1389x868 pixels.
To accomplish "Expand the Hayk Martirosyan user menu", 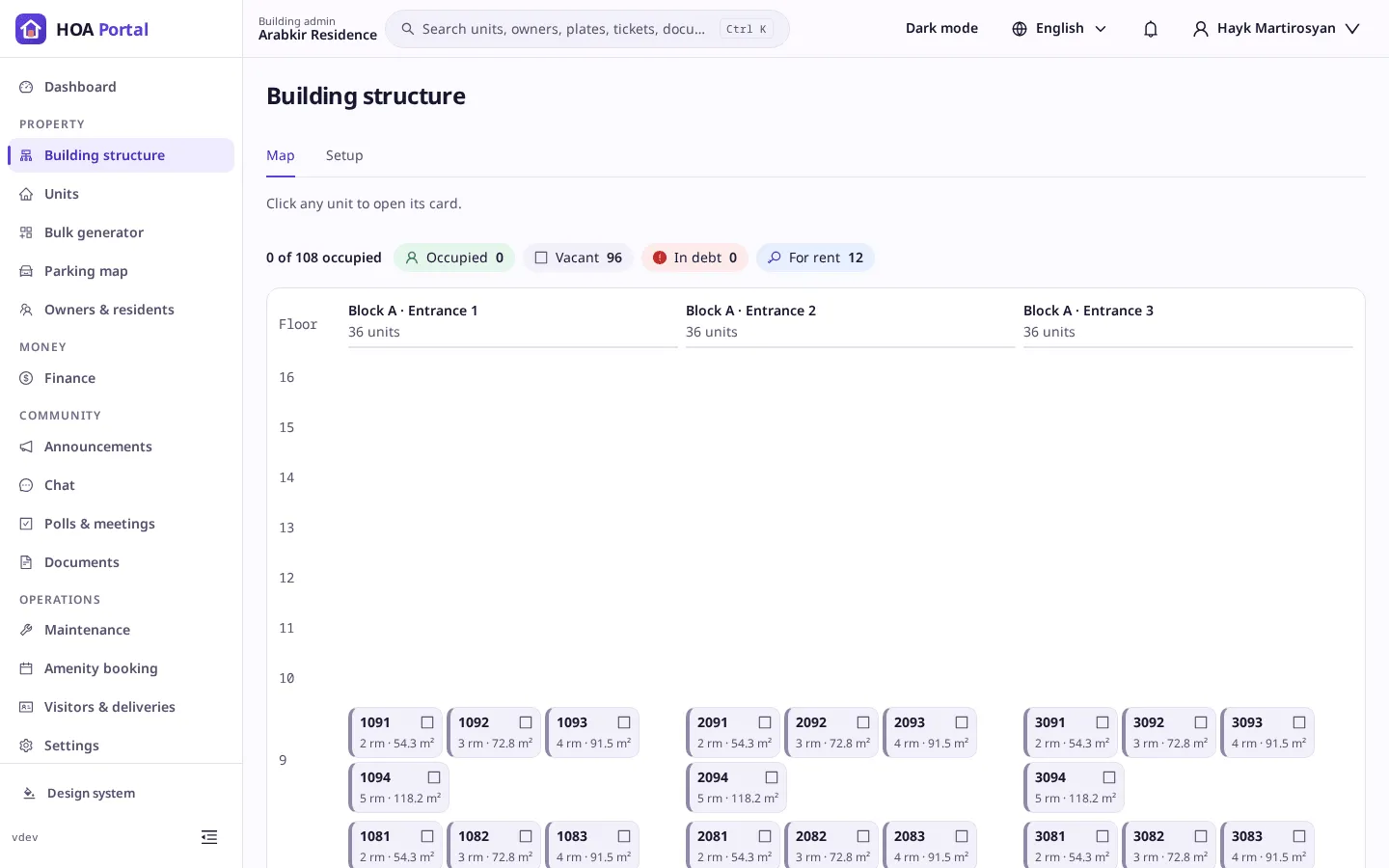I will click(1276, 29).
